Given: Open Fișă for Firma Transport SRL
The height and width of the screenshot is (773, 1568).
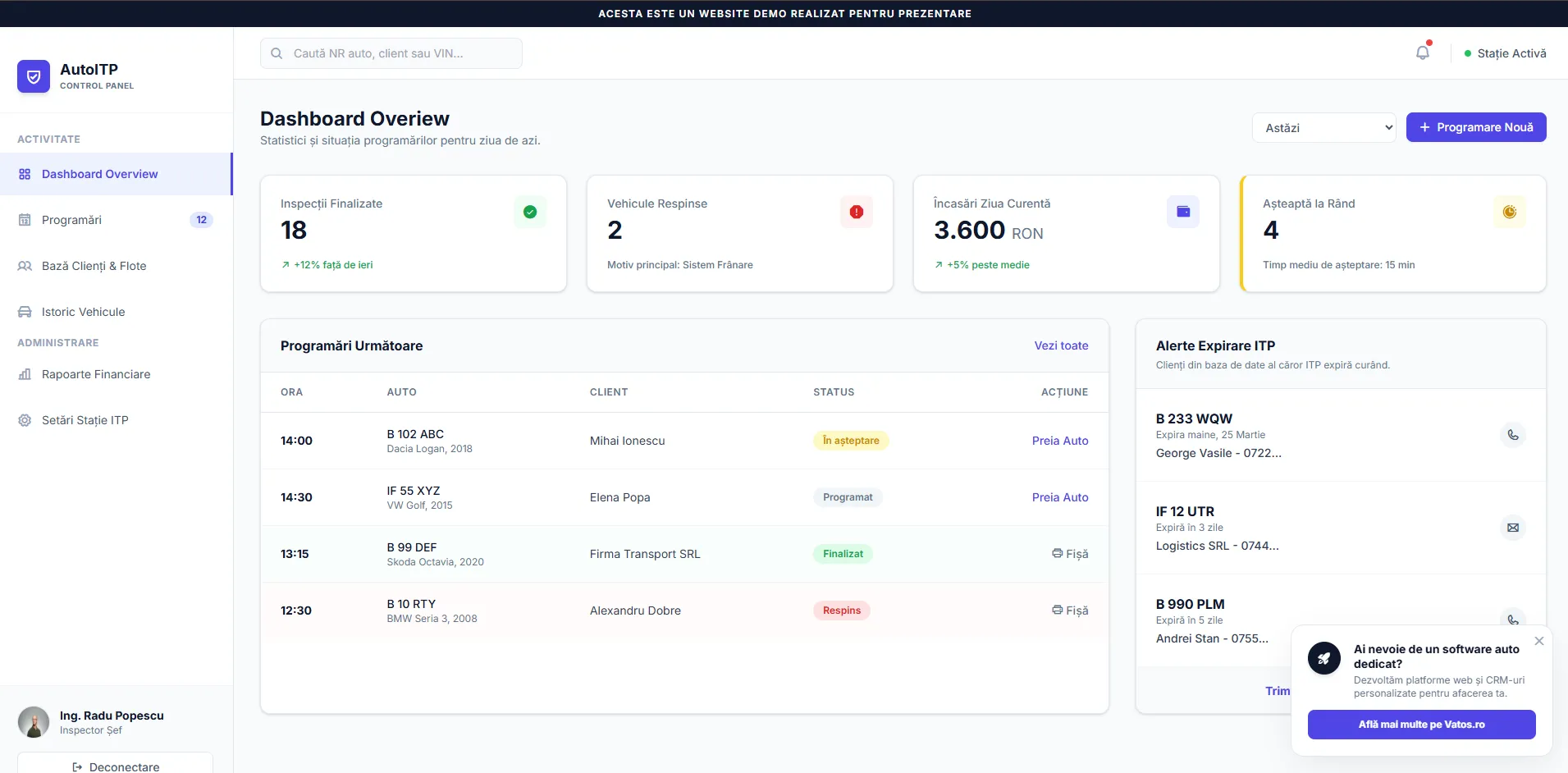Looking at the screenshot, I should point(1070,554).
